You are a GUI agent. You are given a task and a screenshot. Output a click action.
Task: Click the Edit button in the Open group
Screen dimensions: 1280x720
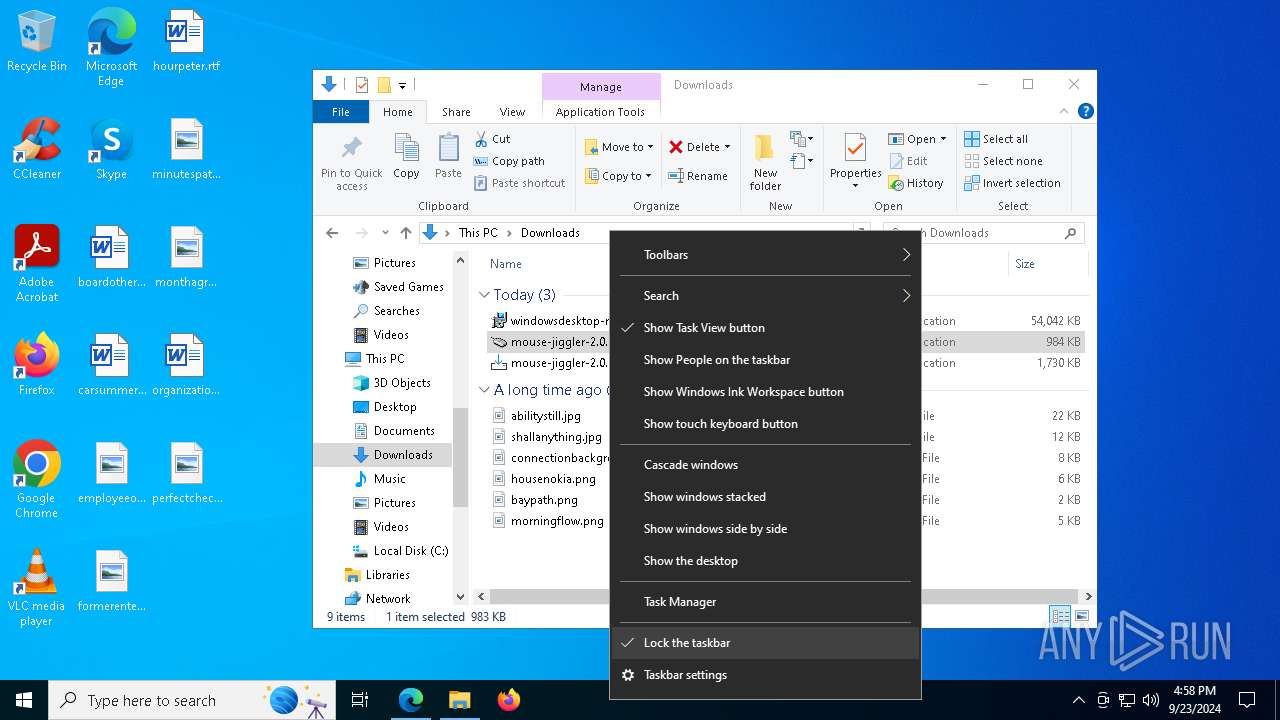(x=908, y=161)
